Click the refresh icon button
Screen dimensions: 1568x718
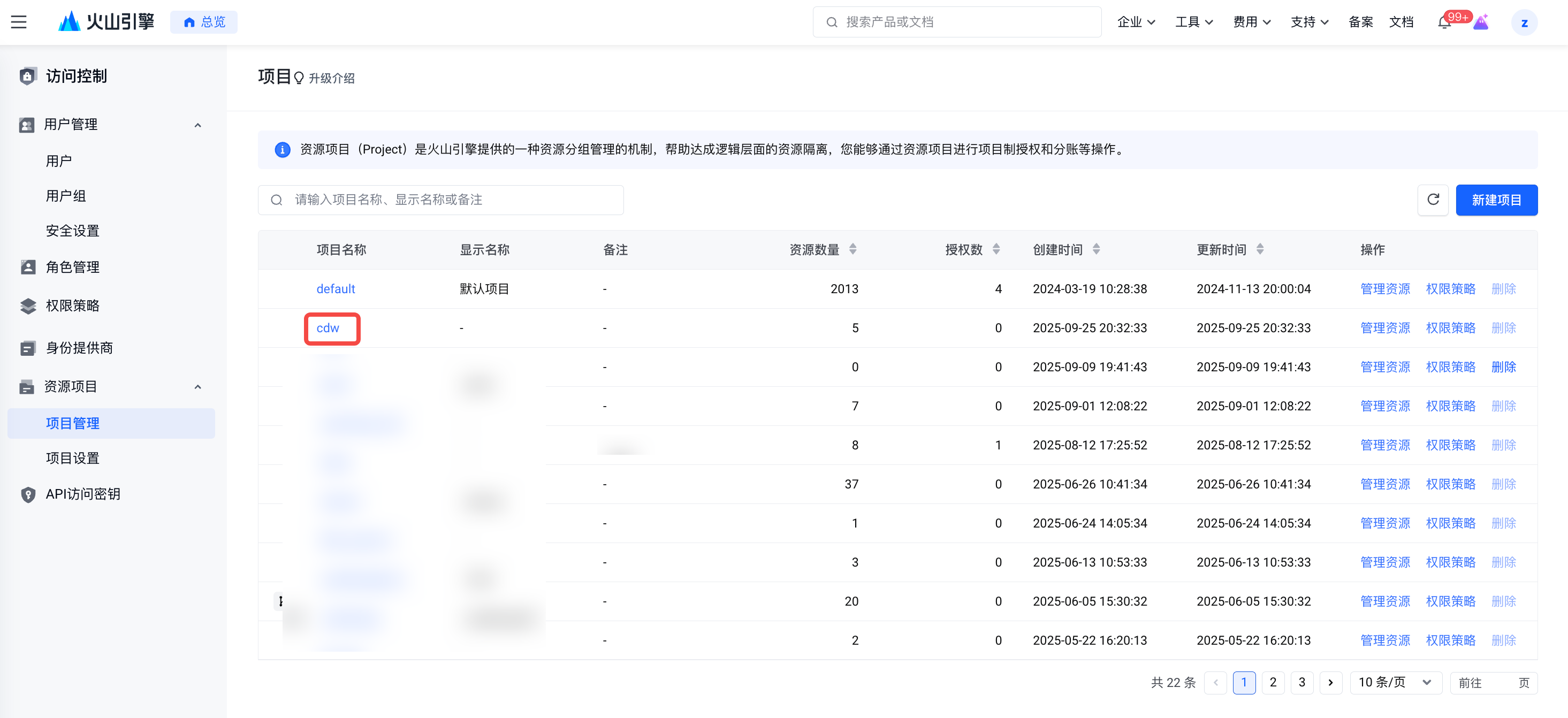tap(1433, 200)
